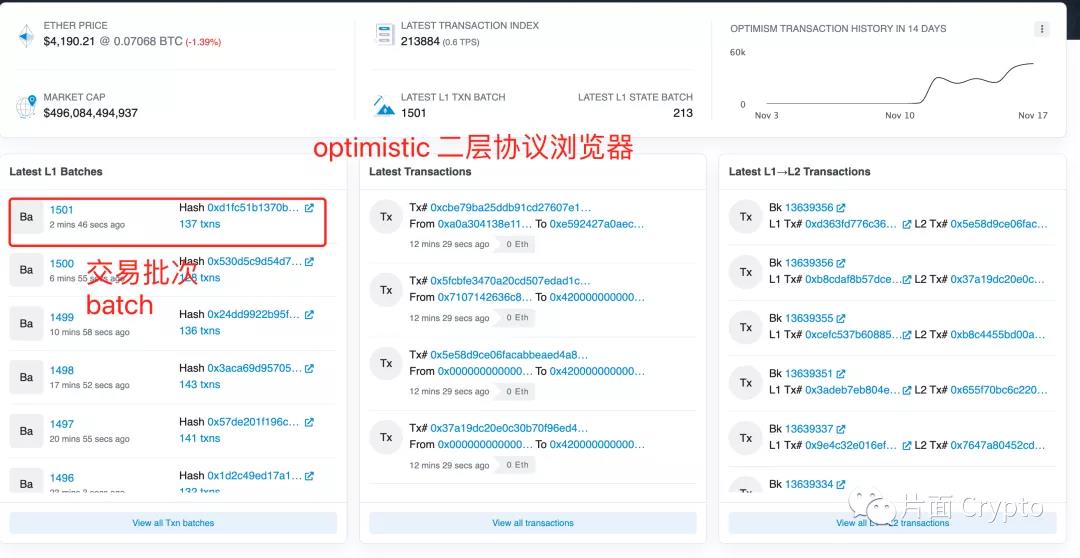1080x558 pixels.
Task: Open batch number 1501
Action: [x=61, y=209]
